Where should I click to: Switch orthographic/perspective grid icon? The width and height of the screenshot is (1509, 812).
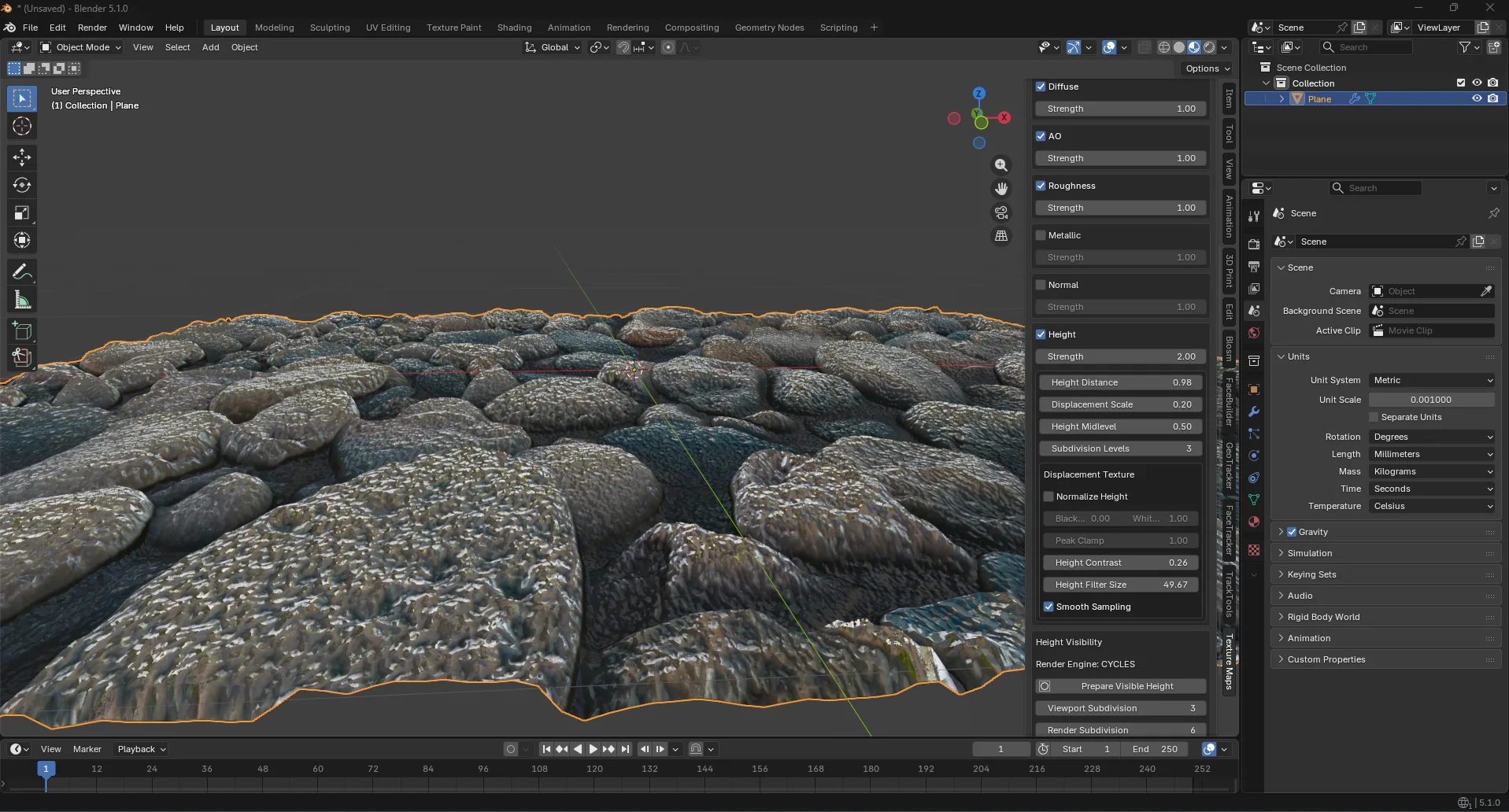(x=1001, y=236)
